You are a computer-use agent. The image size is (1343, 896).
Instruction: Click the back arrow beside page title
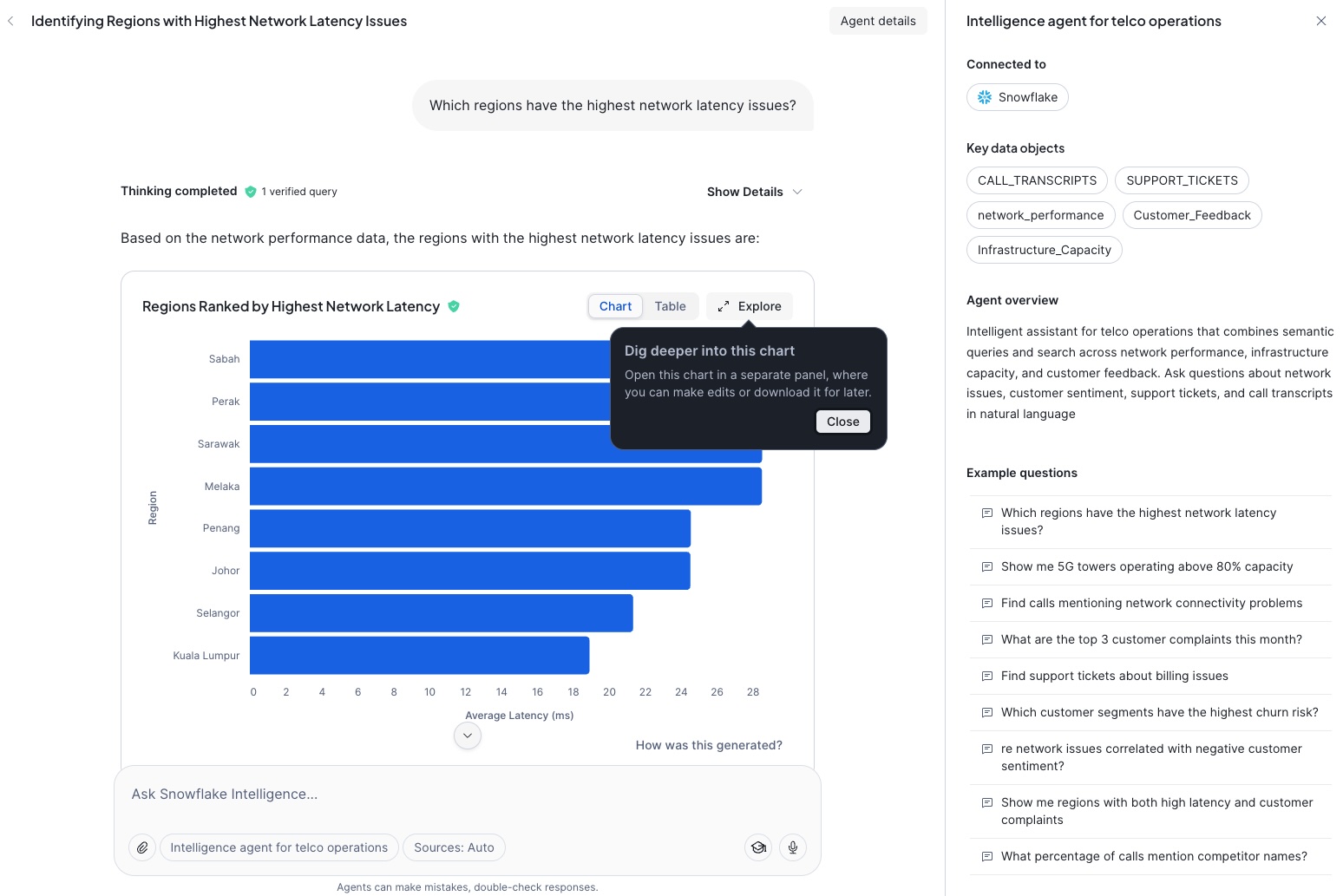(x=10, y=21)
